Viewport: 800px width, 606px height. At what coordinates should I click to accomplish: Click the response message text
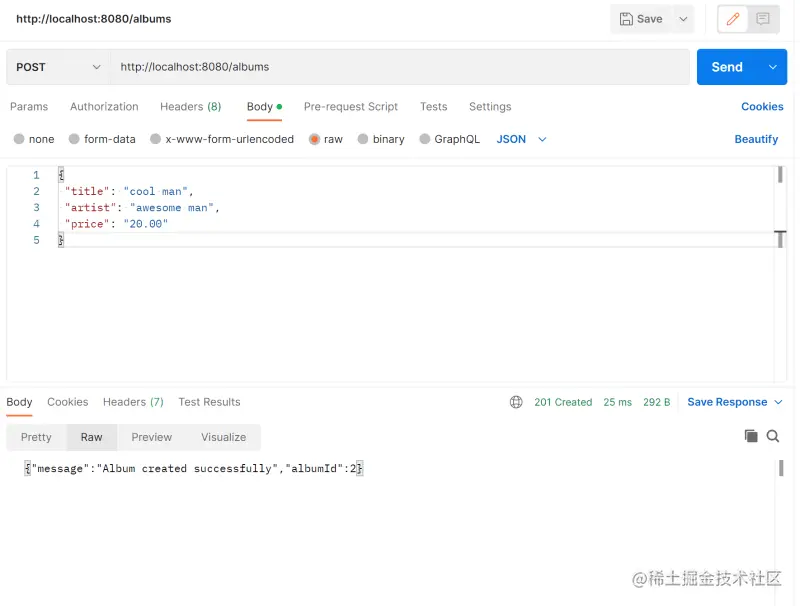[x=194, y=469]
